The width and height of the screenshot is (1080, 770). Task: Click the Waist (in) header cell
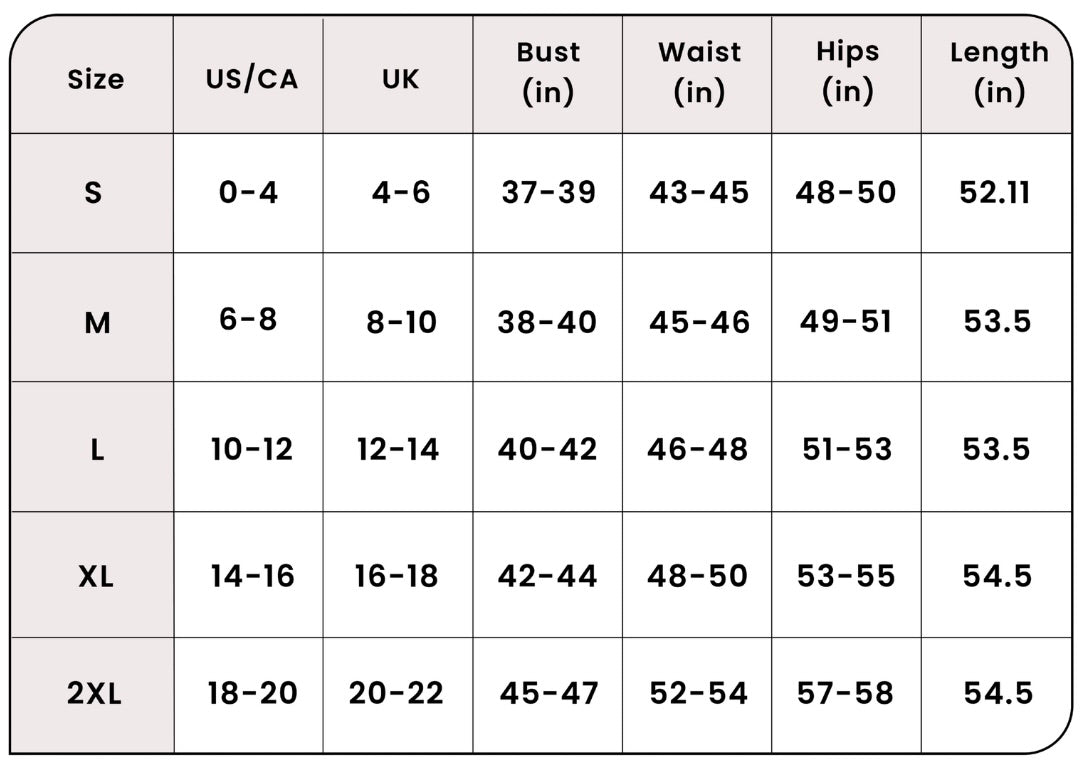coord(699,72)
